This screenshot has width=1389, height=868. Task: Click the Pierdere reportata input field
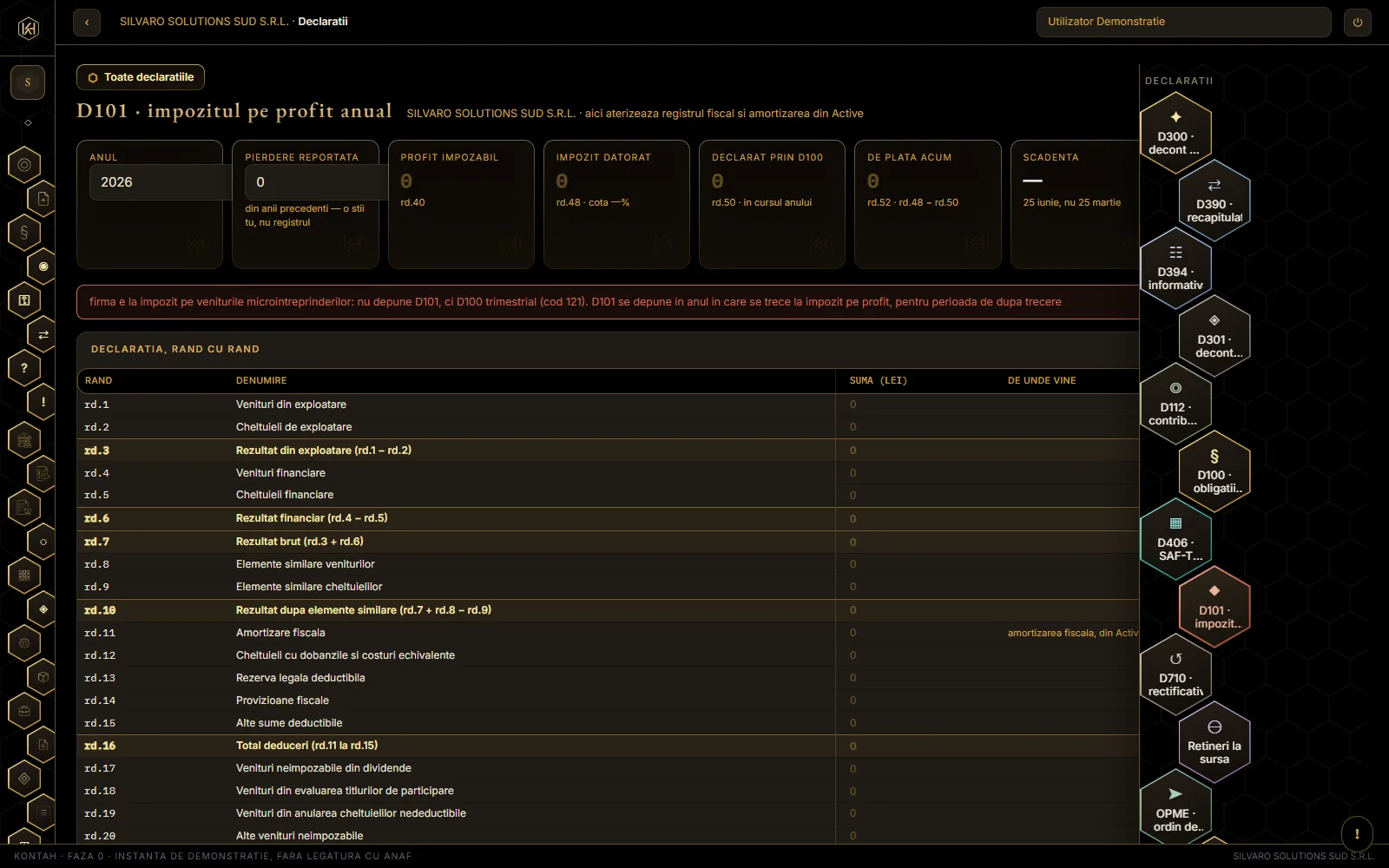[x=316, y=182]
